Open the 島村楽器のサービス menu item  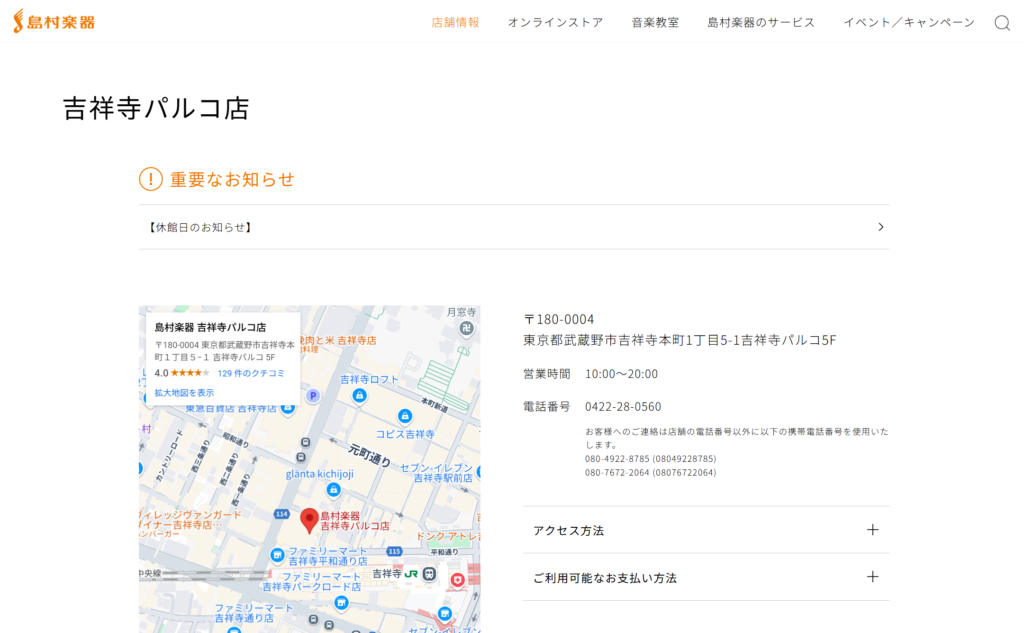(761, 22)
